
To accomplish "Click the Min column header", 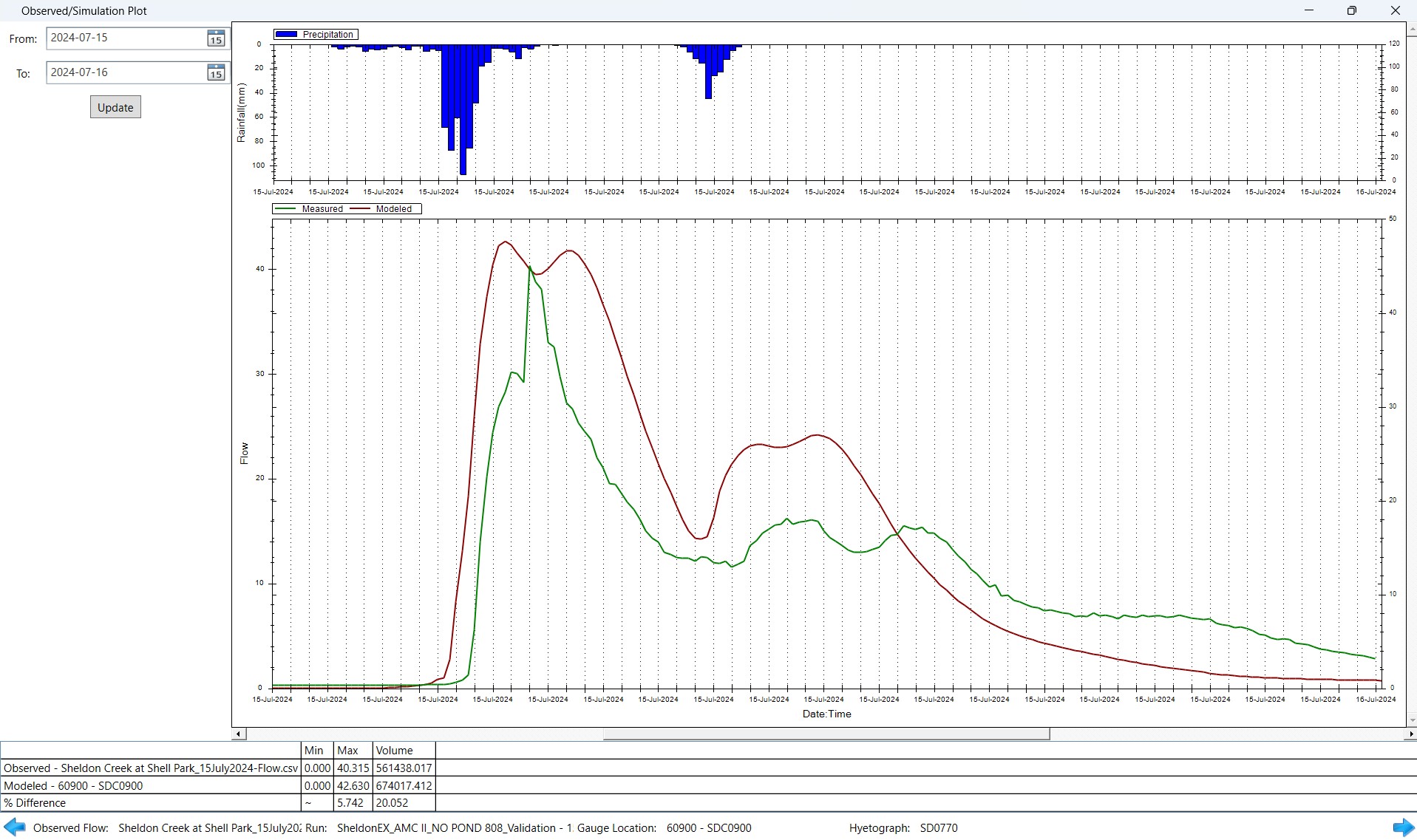I will click(x=318, y=751).
